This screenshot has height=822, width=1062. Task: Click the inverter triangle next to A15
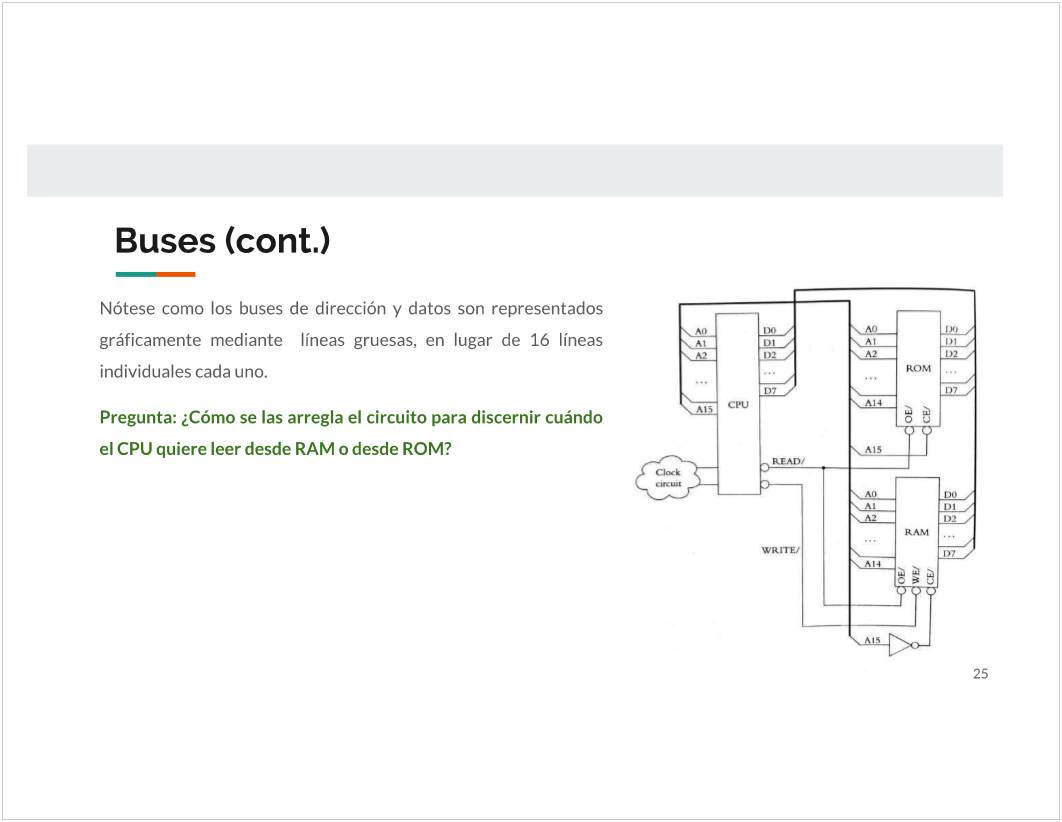click(900, 645)
